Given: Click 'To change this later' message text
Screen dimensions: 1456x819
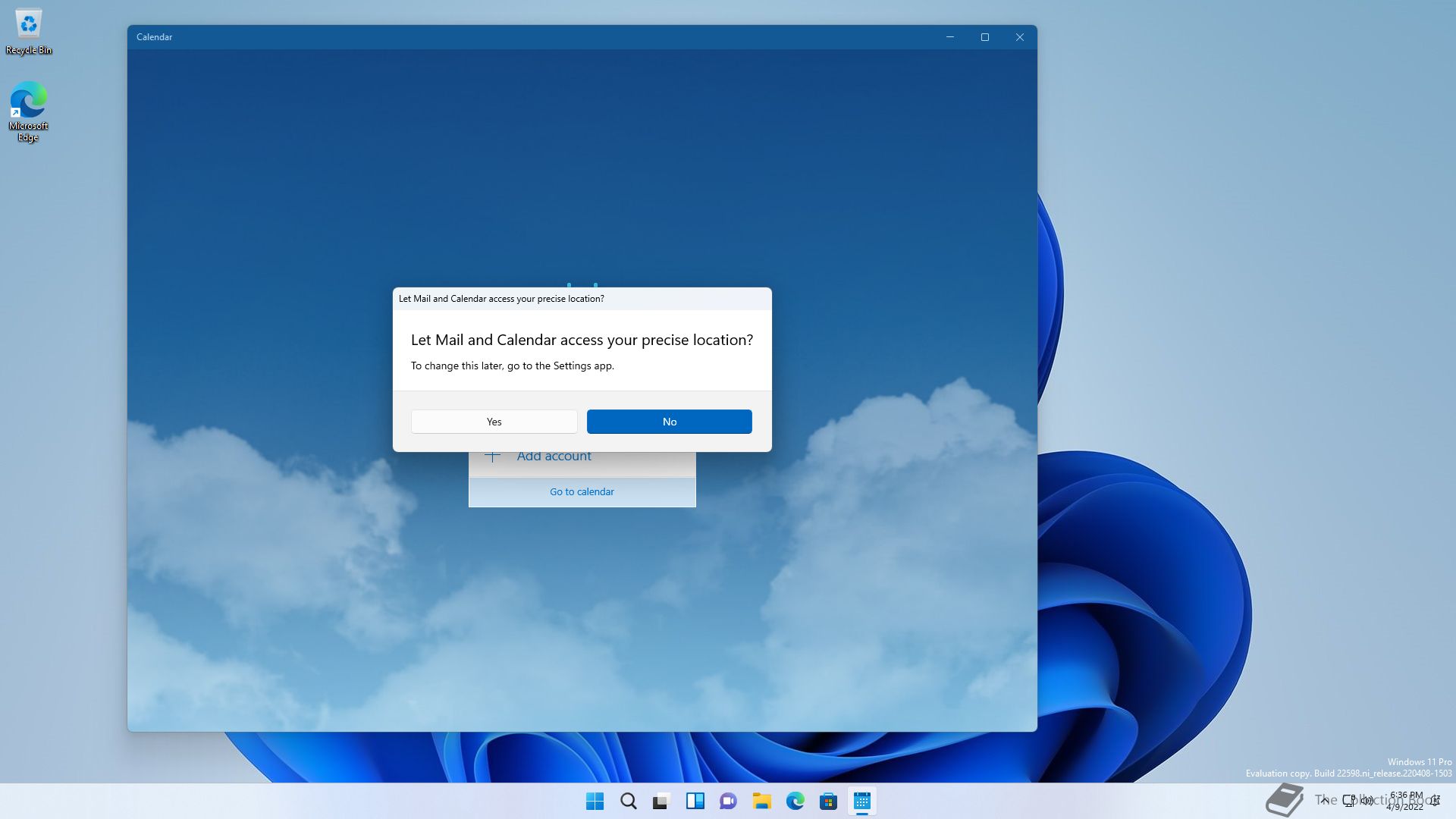Looking at the screenshot, I should coord(512,366).
